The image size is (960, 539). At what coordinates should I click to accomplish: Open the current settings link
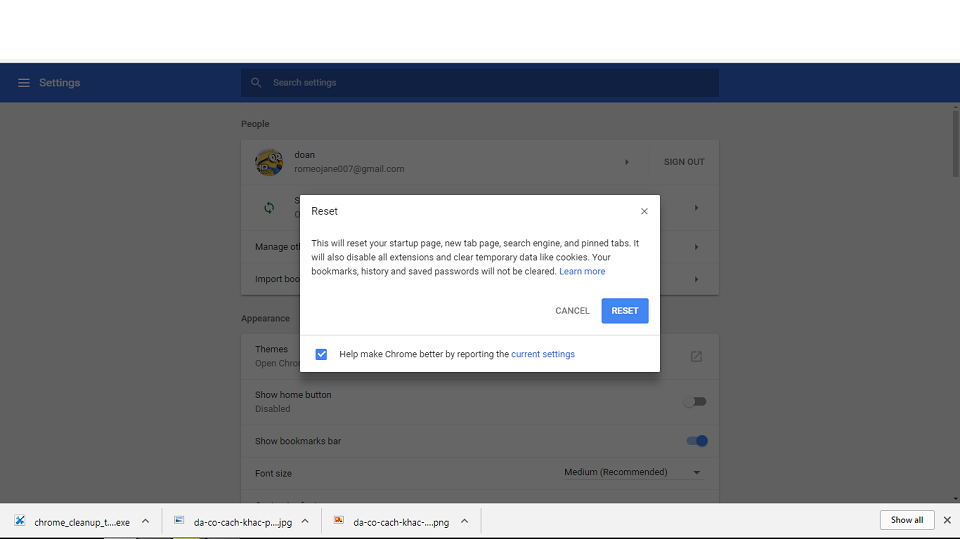[543, 354]
